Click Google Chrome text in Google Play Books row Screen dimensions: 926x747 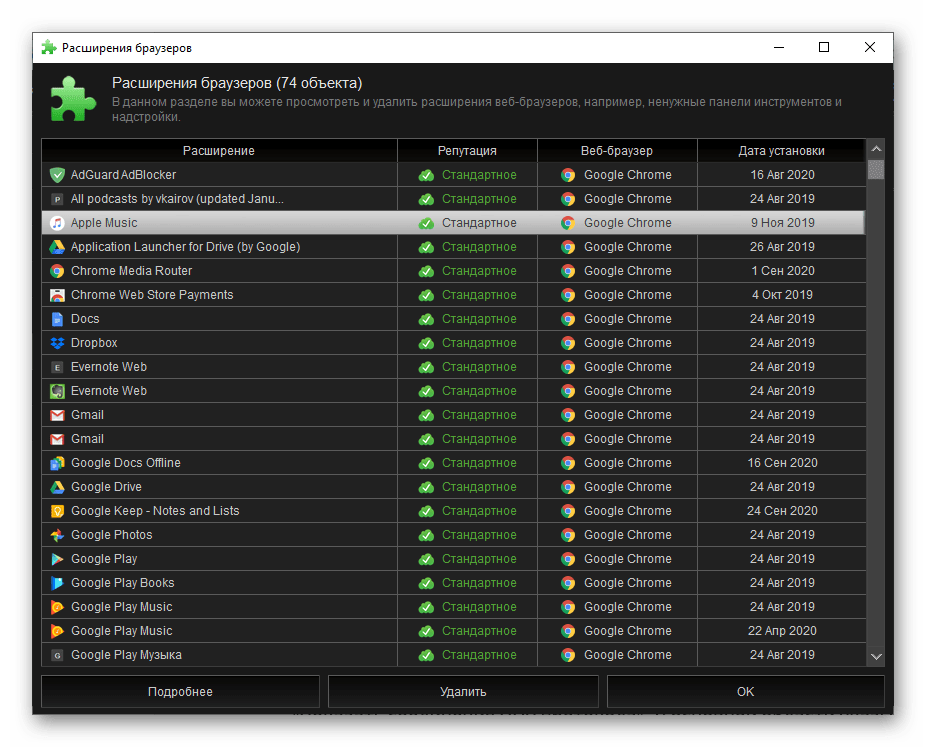[628, 583]
